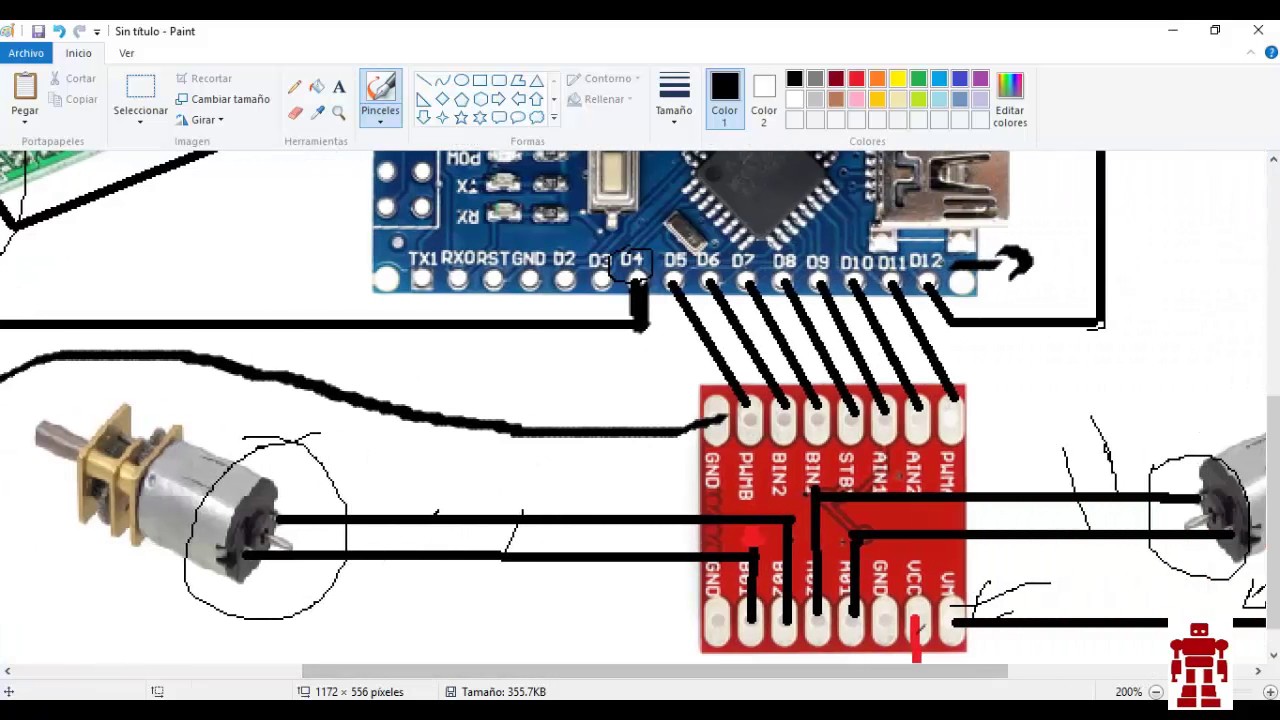Click the Recortar crop button

pos(204,79)
